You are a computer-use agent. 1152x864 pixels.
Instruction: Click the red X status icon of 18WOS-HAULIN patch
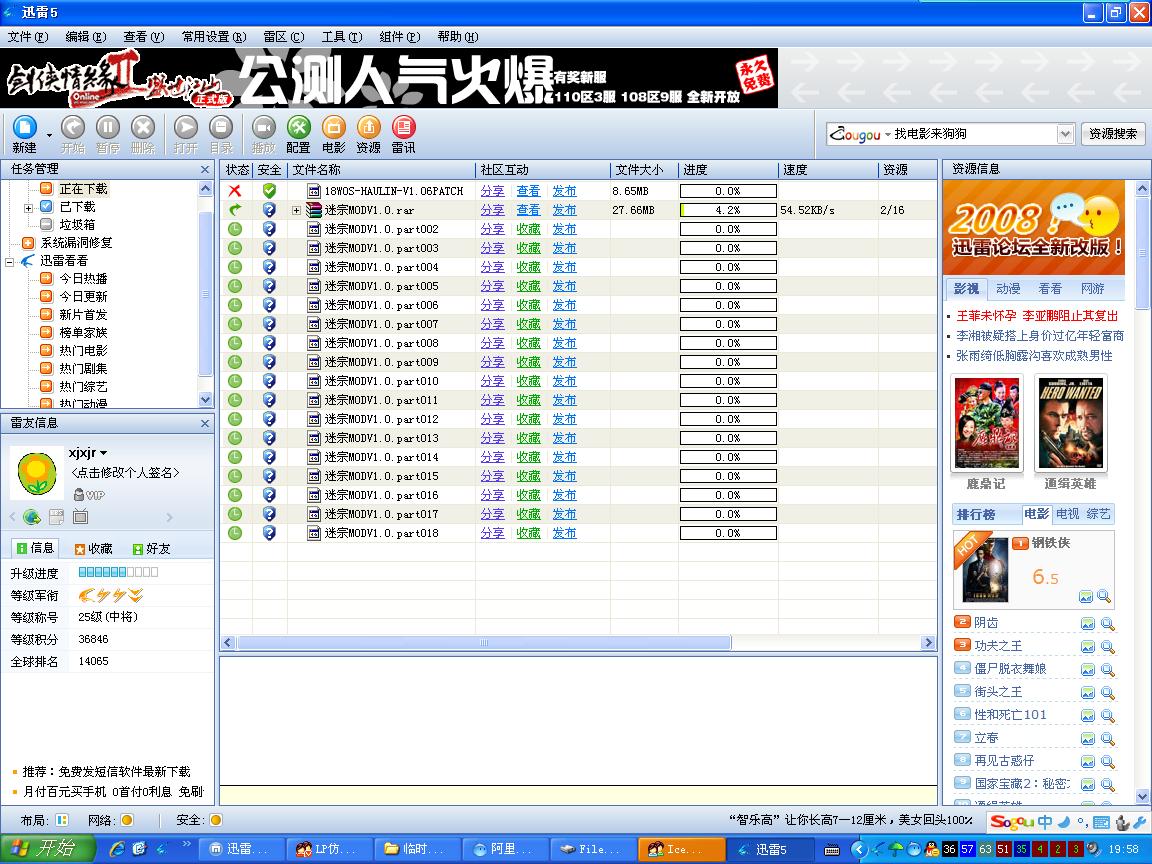pos(235,191)
